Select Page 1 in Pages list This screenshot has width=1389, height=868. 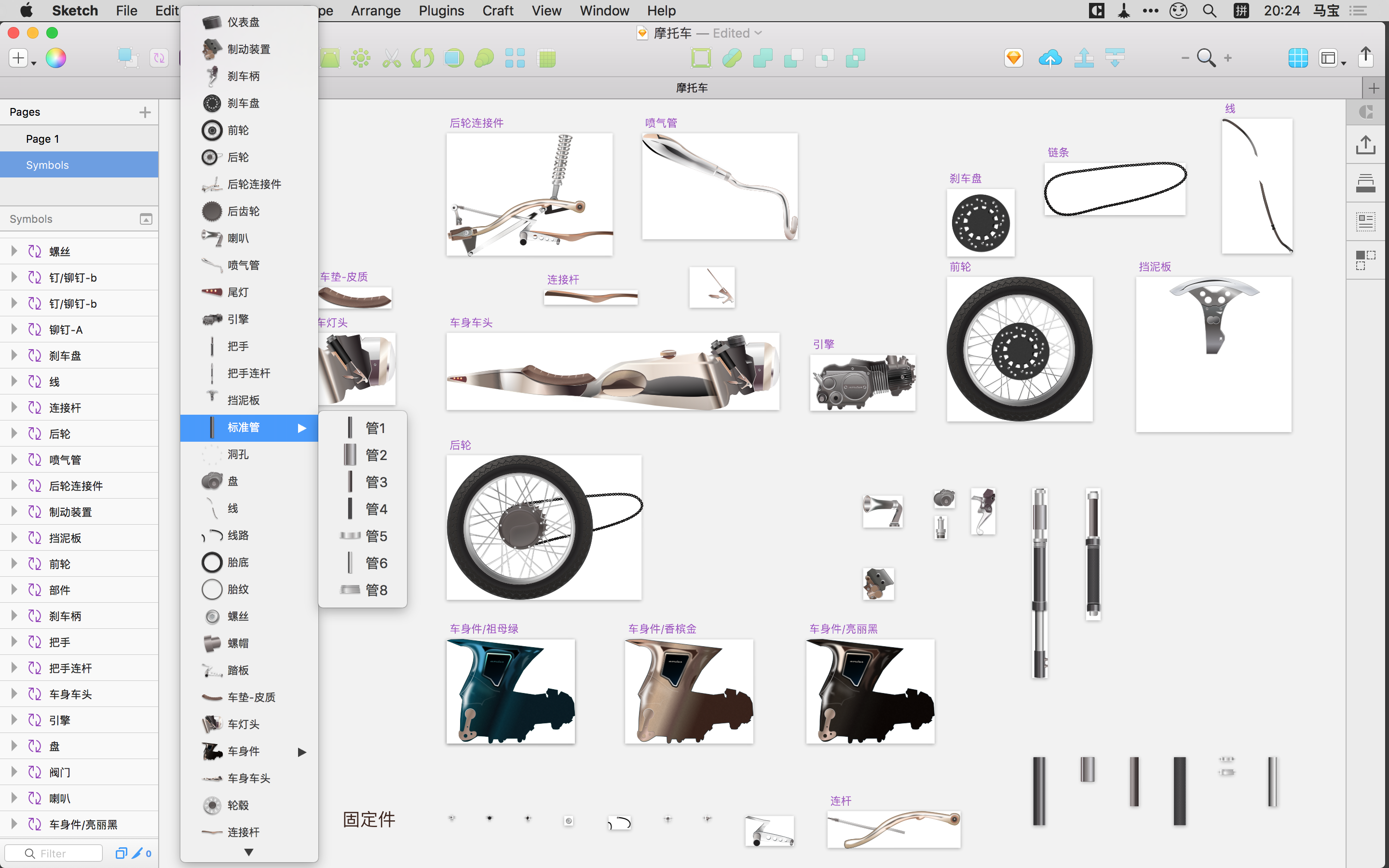42,139
